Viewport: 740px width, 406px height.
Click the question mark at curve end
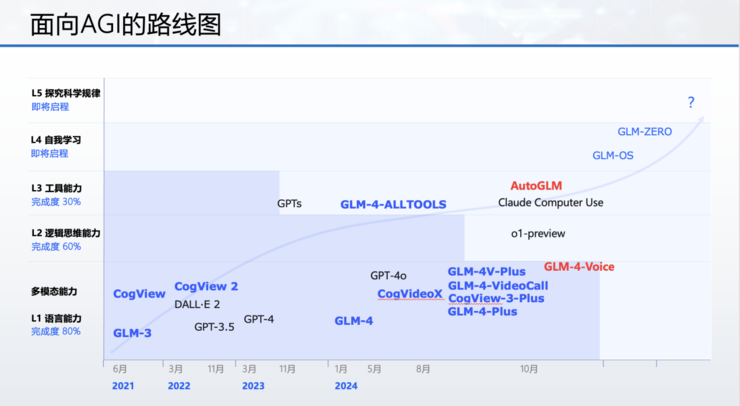pos(691,102)
